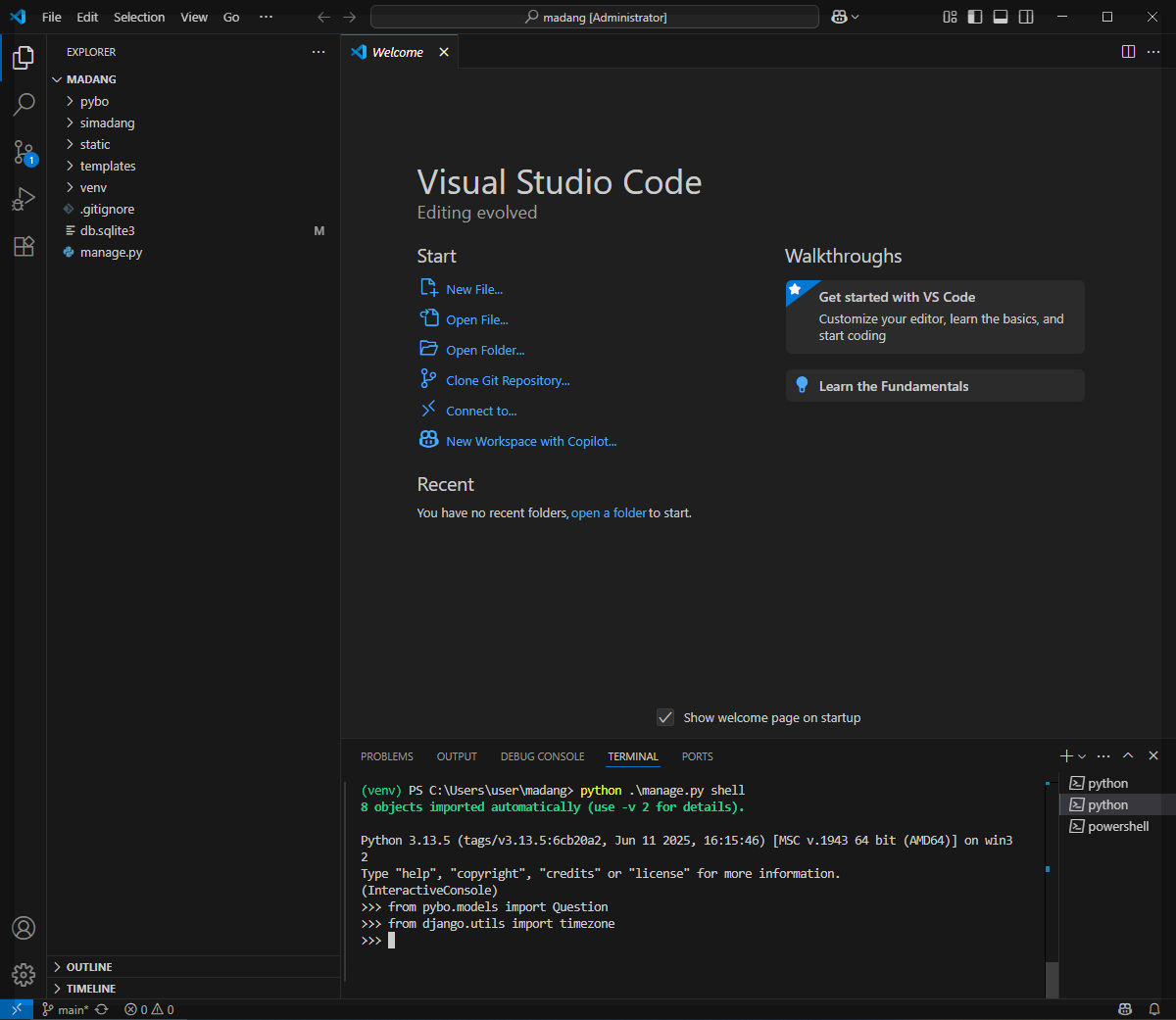Split the editor right

pos(1128,52)
